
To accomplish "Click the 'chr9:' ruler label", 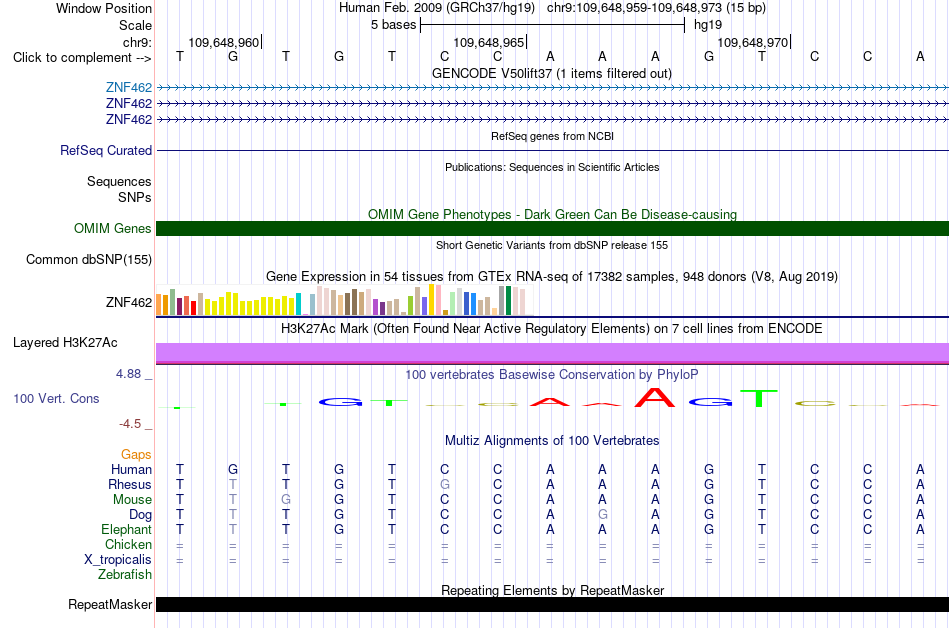I will [137, 42].
